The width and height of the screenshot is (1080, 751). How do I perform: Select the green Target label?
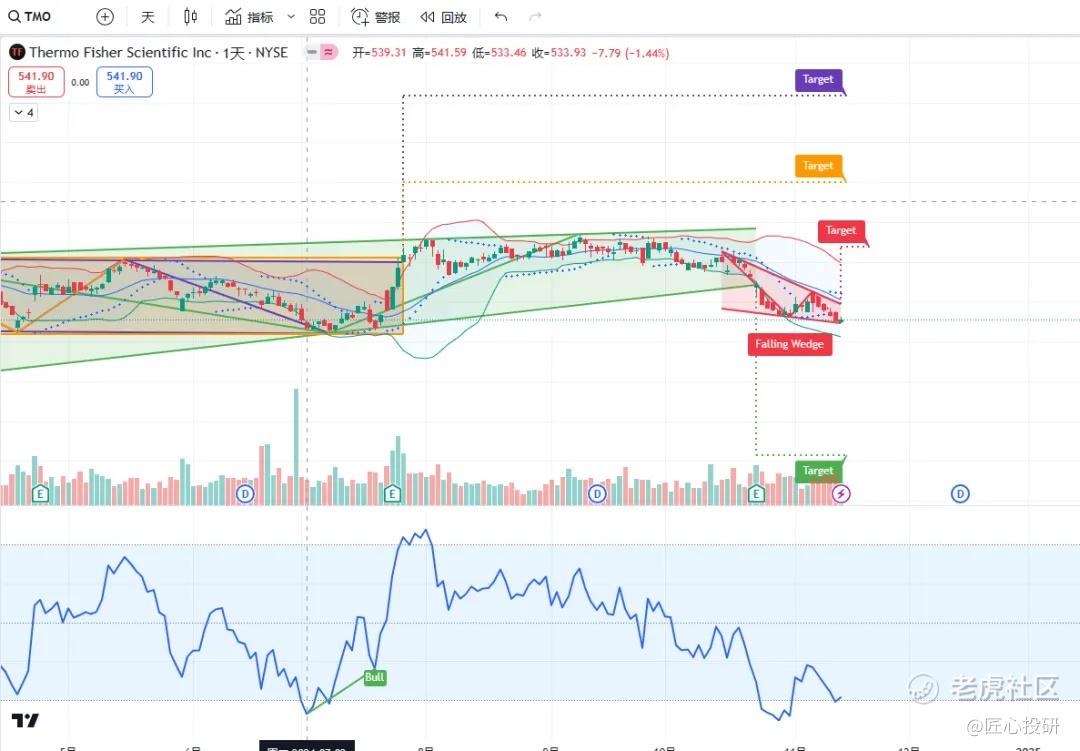(x=818, y=471)
